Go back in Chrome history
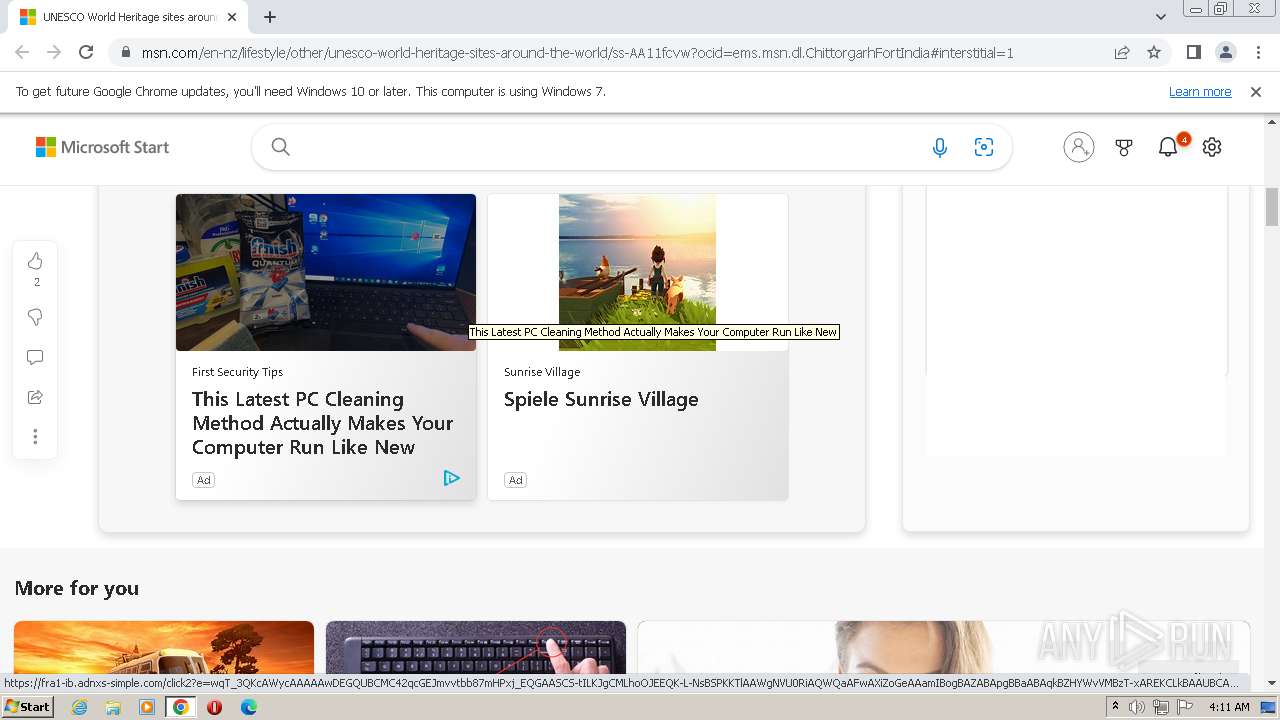The image size is (1280, 720). coord(22,52)
